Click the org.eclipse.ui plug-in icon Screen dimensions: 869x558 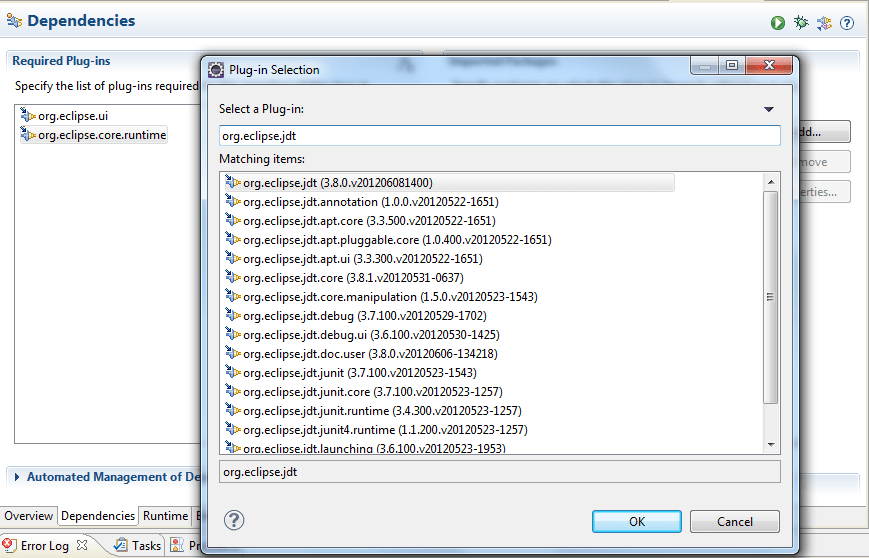28,115
